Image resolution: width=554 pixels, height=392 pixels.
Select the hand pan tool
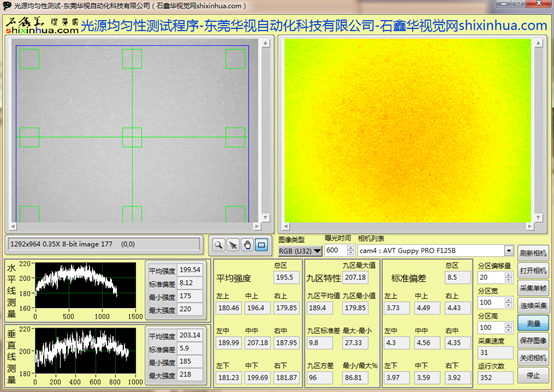(x=247, y=245)
